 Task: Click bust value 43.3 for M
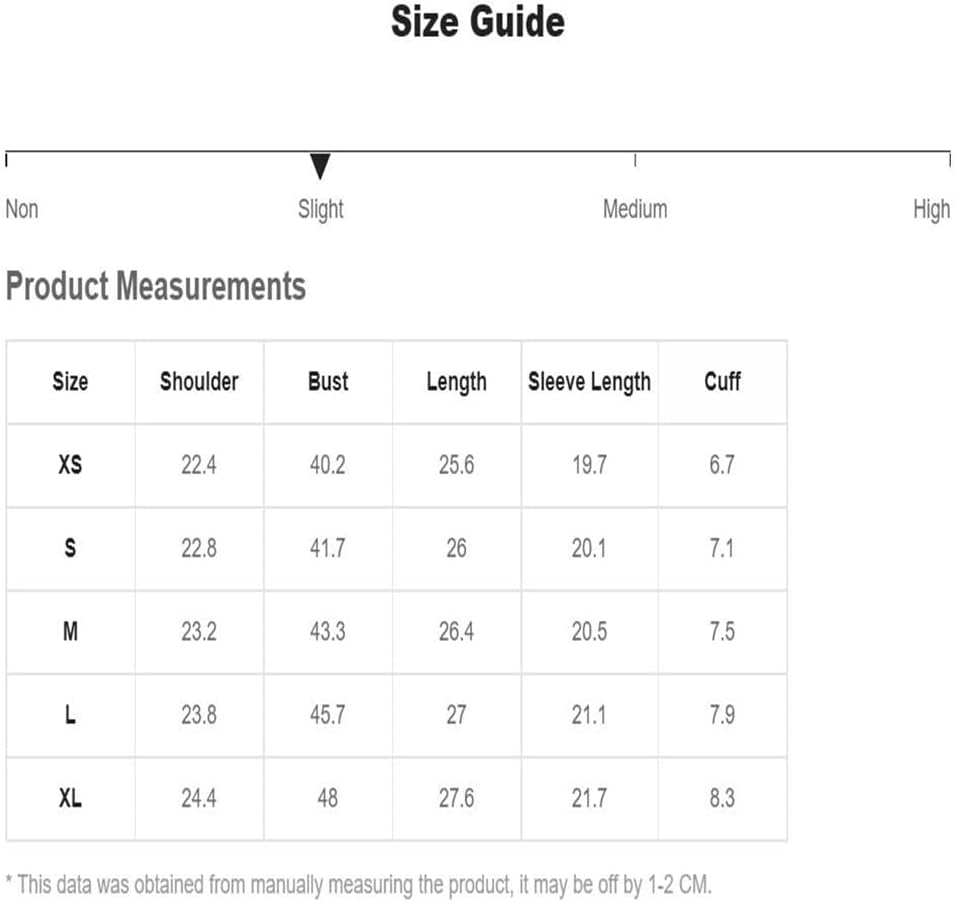[328, 632]
